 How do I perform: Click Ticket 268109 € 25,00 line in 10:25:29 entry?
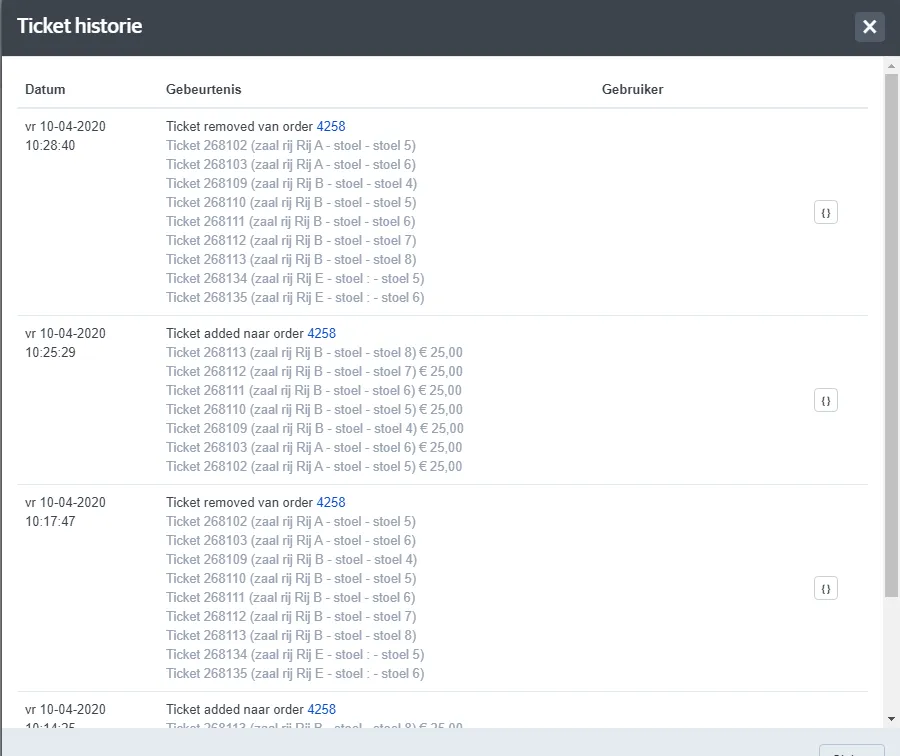tap(315, 428)
